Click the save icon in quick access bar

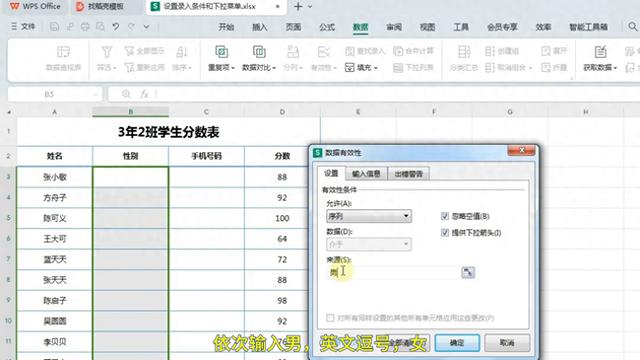54,27
